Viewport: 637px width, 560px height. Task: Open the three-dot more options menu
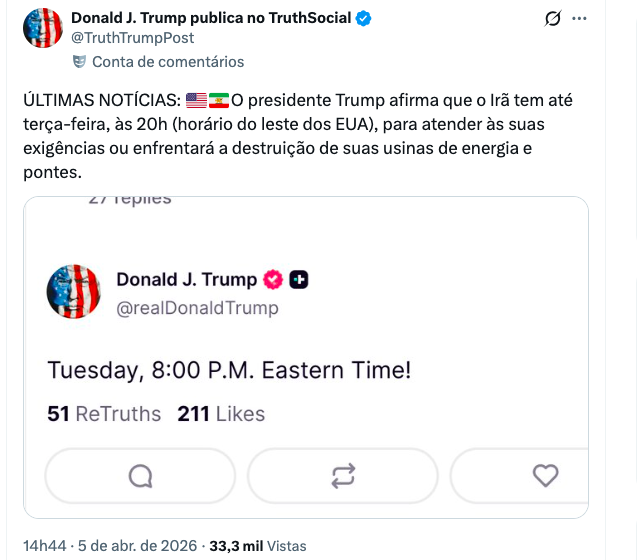click(x=606, y=18)
